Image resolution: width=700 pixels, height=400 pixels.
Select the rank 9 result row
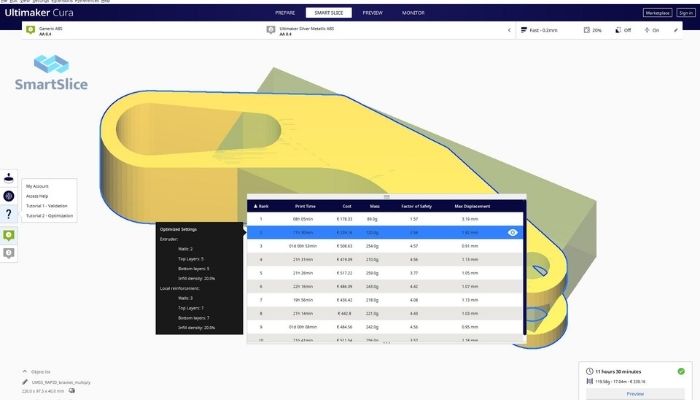pyautogui.click(x=385, y=327)
